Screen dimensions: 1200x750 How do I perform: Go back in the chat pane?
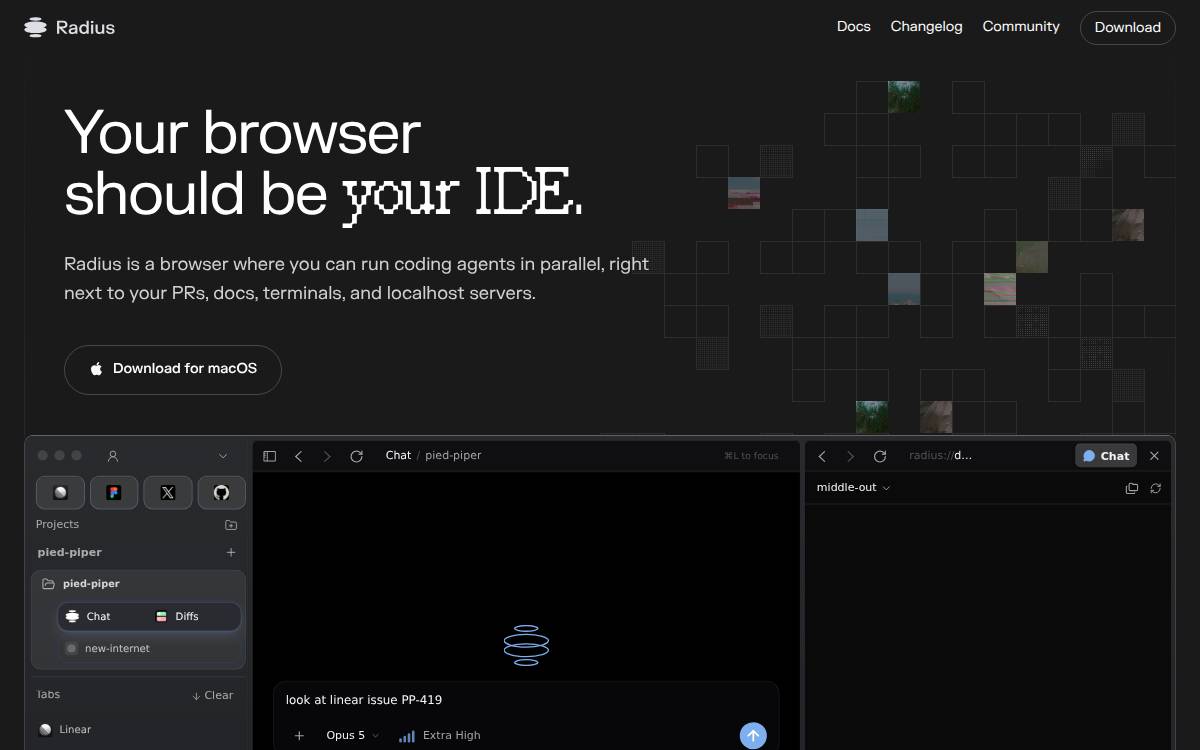point(298,456)
